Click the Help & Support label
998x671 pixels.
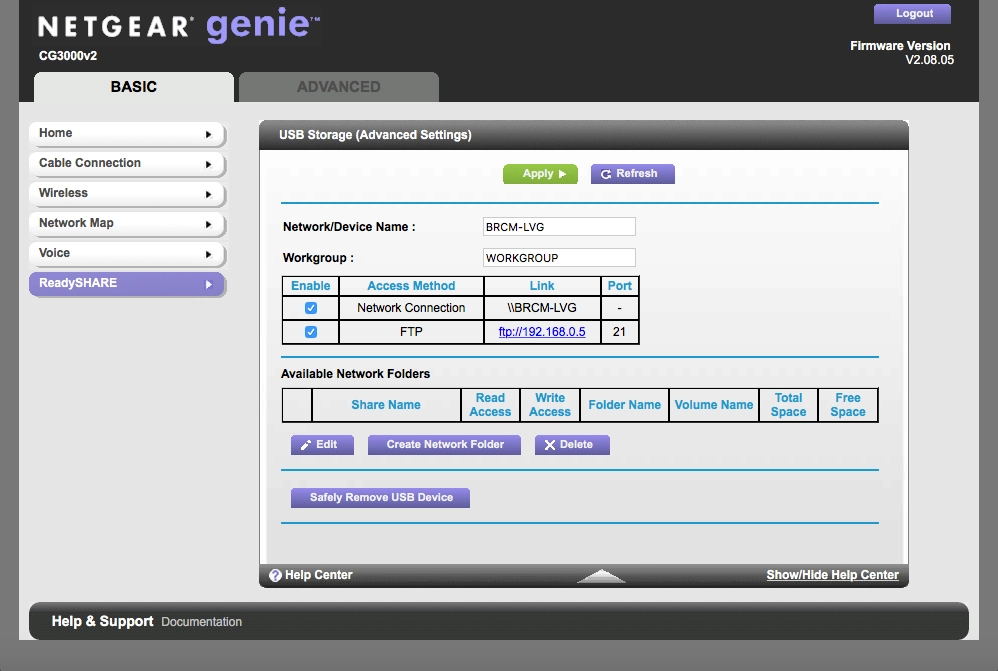(102, 621)
